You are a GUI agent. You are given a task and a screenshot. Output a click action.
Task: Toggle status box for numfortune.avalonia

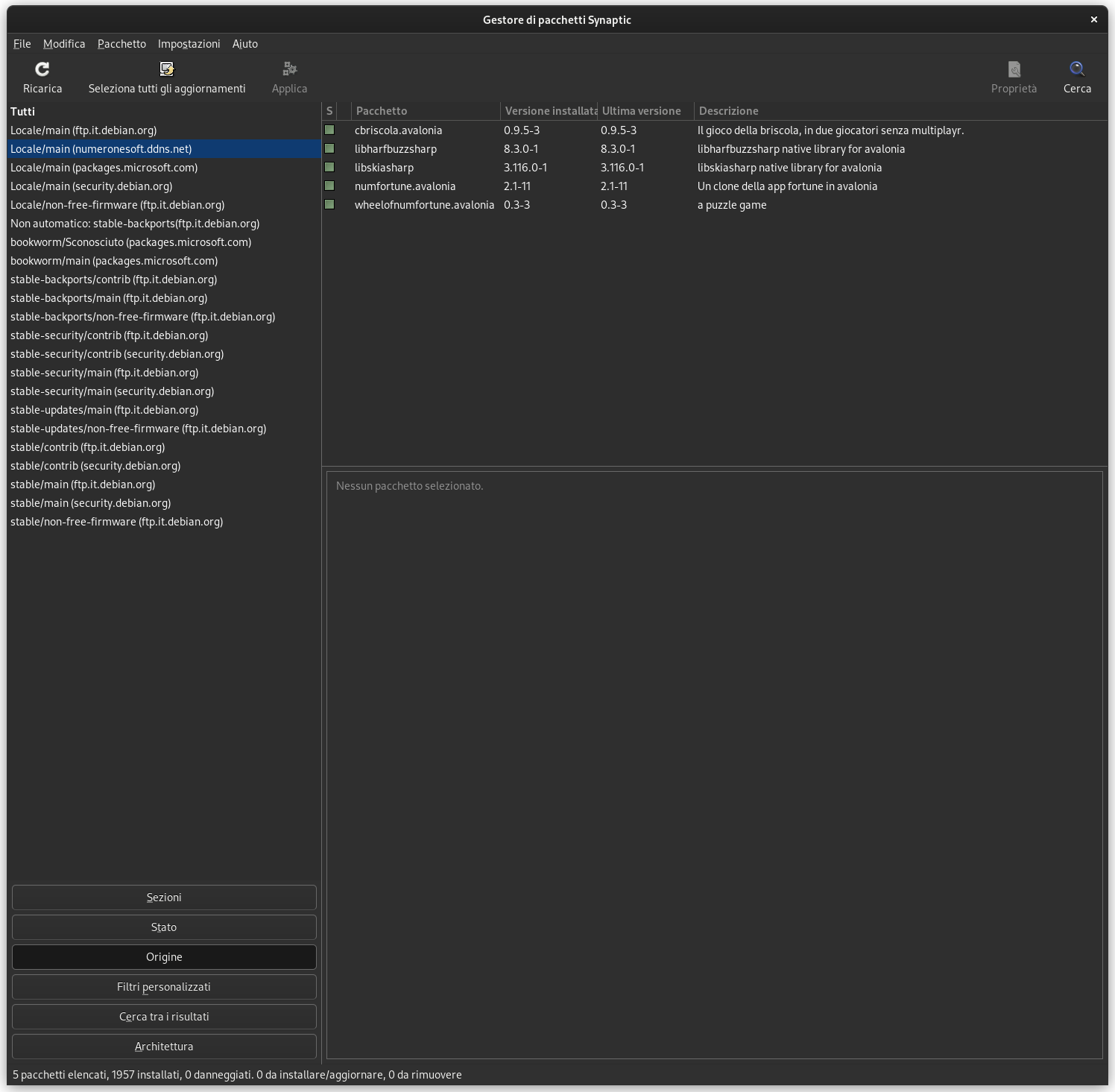coord(329,186)
